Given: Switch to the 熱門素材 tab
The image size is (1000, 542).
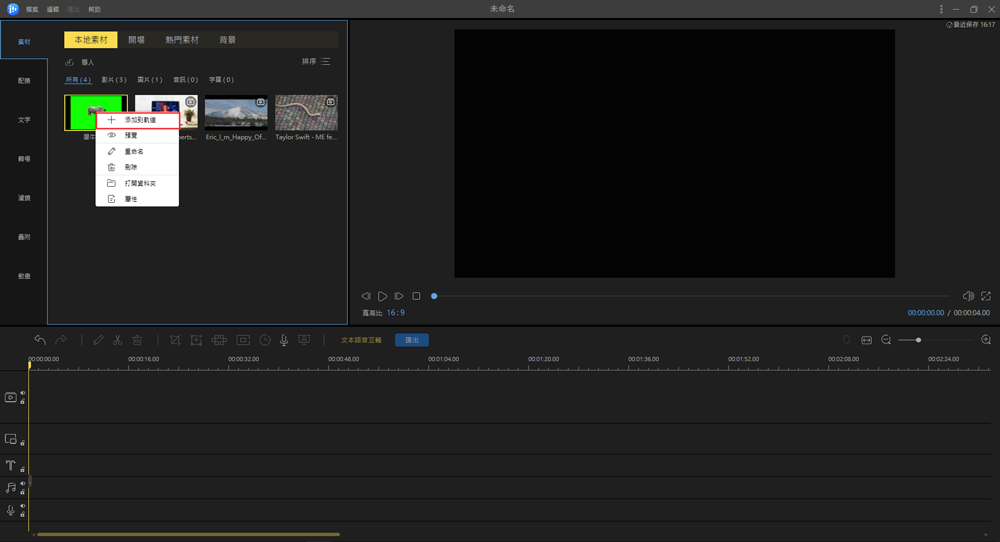Looking at the screenshot, I should (x=182, y=40).
